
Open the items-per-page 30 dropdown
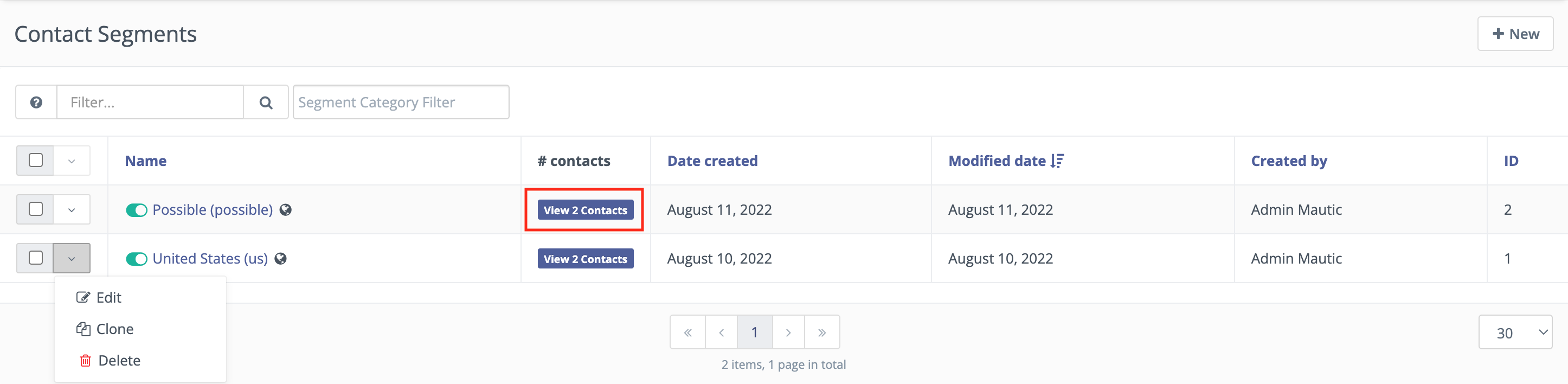(1515, 332)
